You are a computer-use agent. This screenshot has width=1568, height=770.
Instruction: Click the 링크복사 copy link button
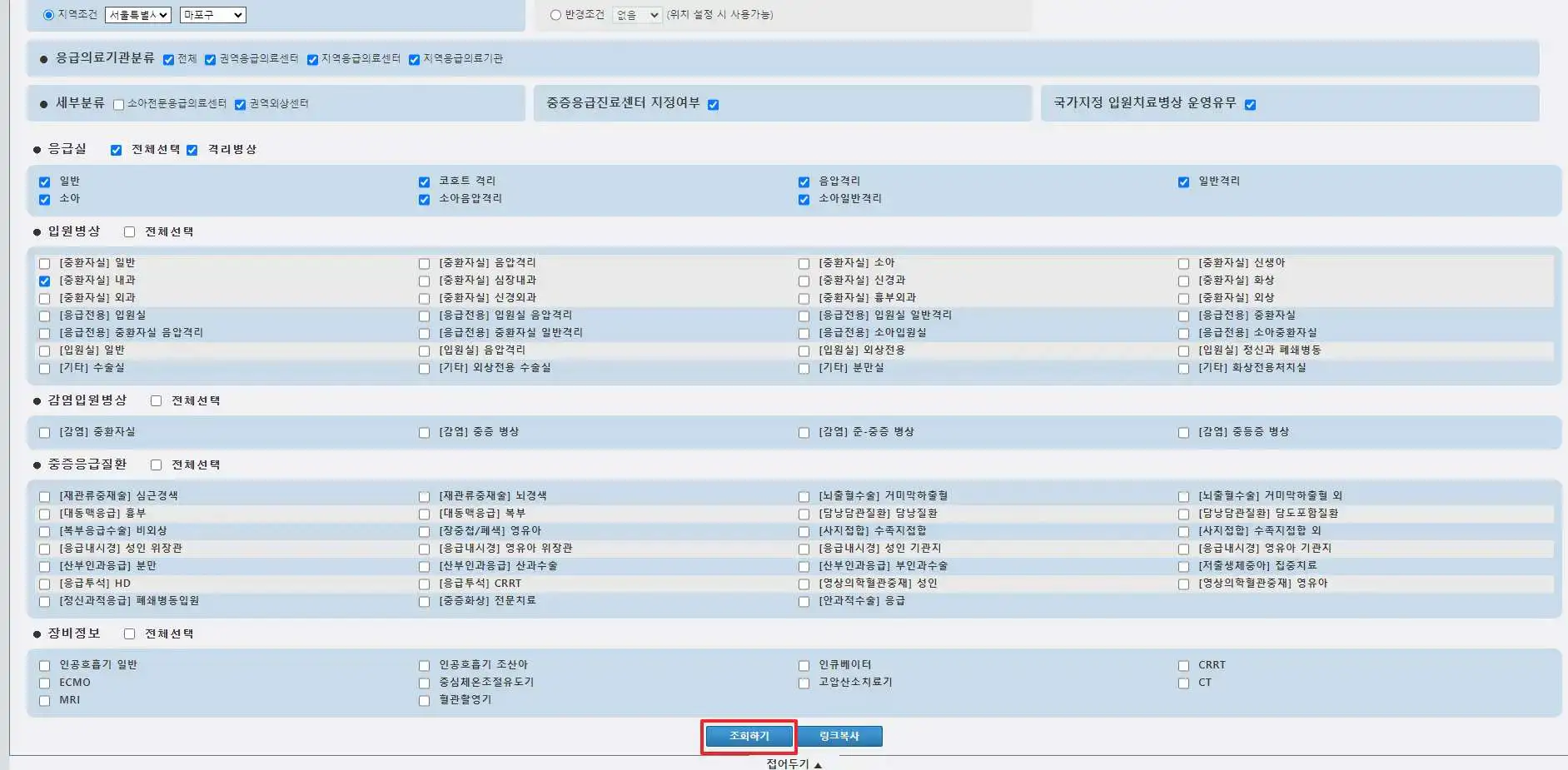coord(839,736)
